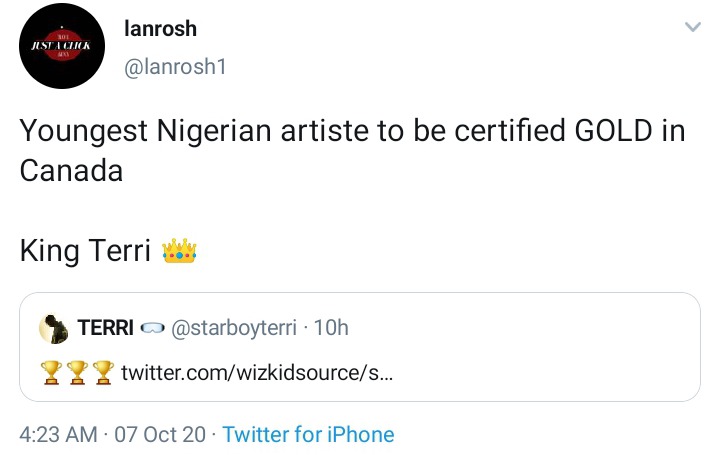The image size is (720, 455).
Task: Click the third trophy emoji
Action: 103,372
